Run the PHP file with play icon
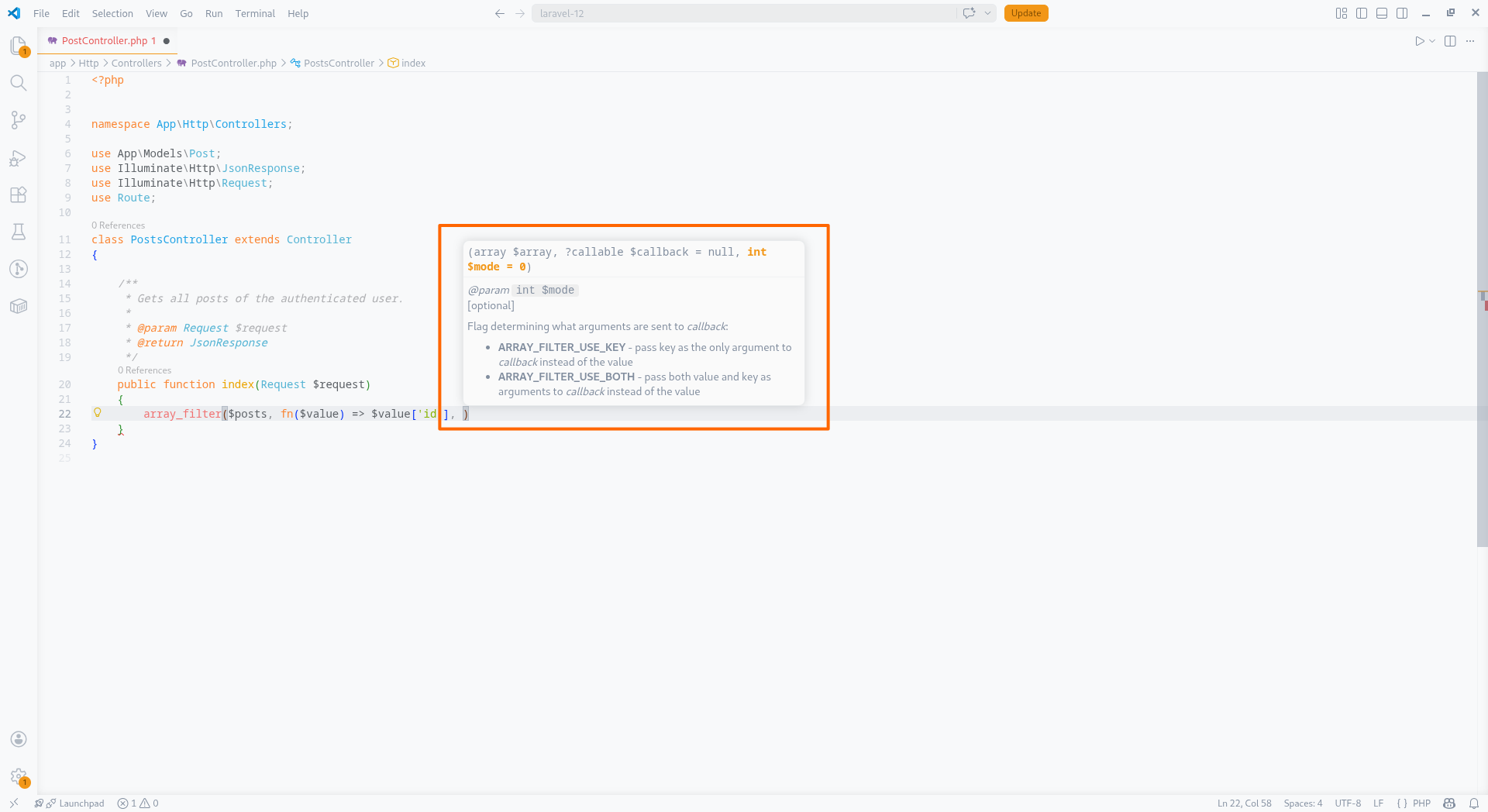This screenshot has width=1488, height=812. (1419, 41)
